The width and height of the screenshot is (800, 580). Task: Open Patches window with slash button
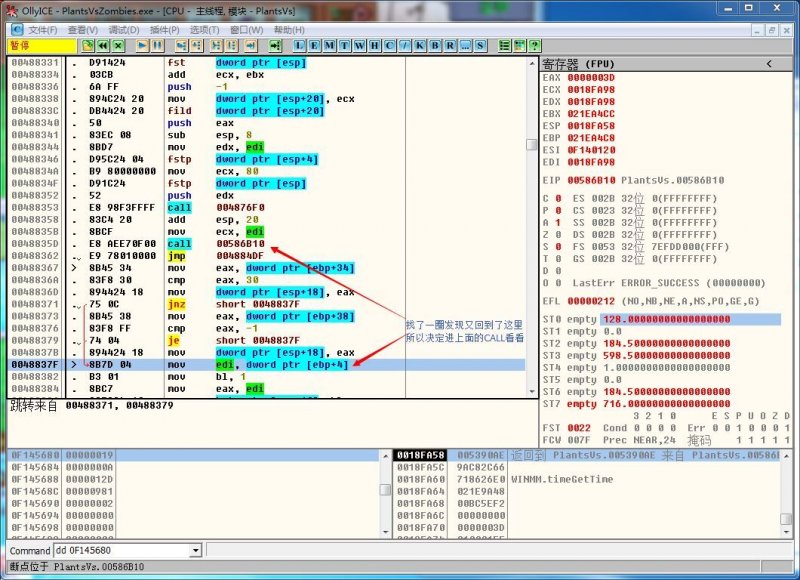(405, 46)
